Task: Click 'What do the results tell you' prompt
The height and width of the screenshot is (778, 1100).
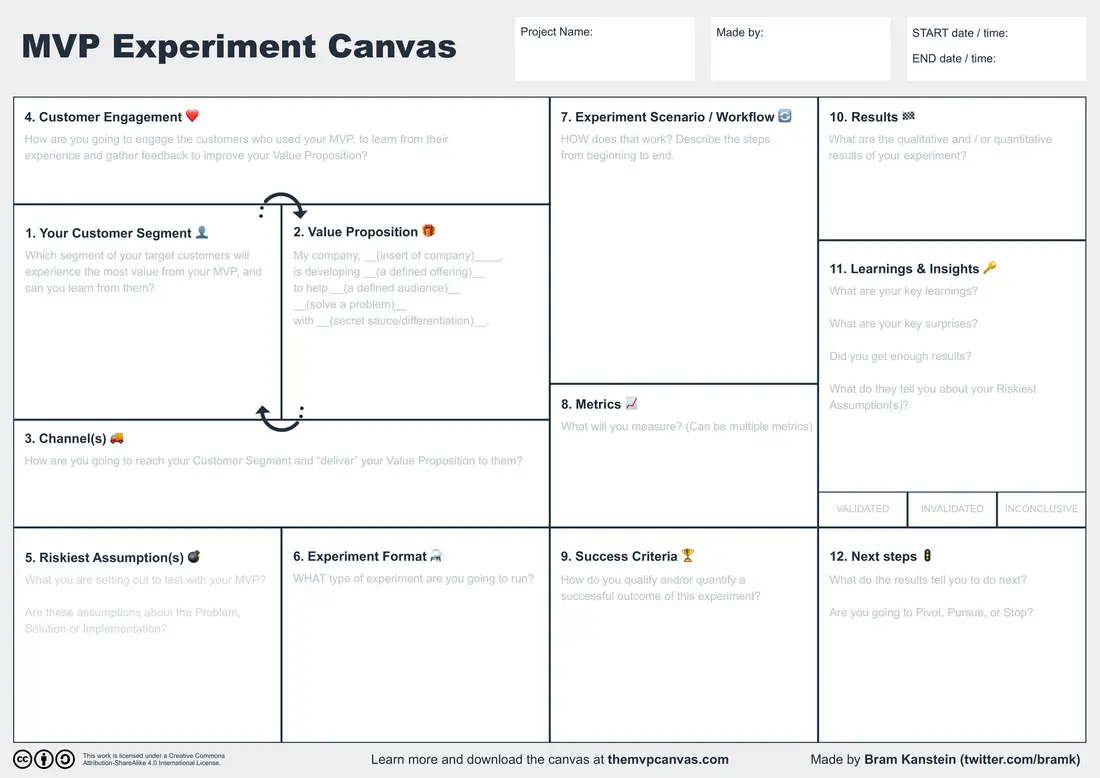Action: (927, 580)
